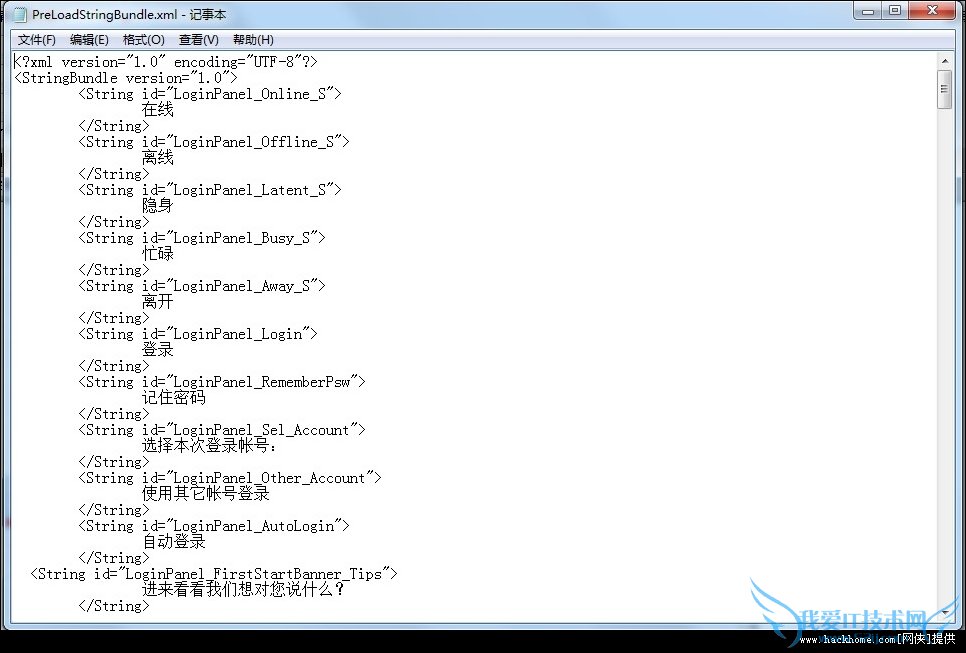Click the text 忙碌
The image size is (966, 653).
coord(158,254)
